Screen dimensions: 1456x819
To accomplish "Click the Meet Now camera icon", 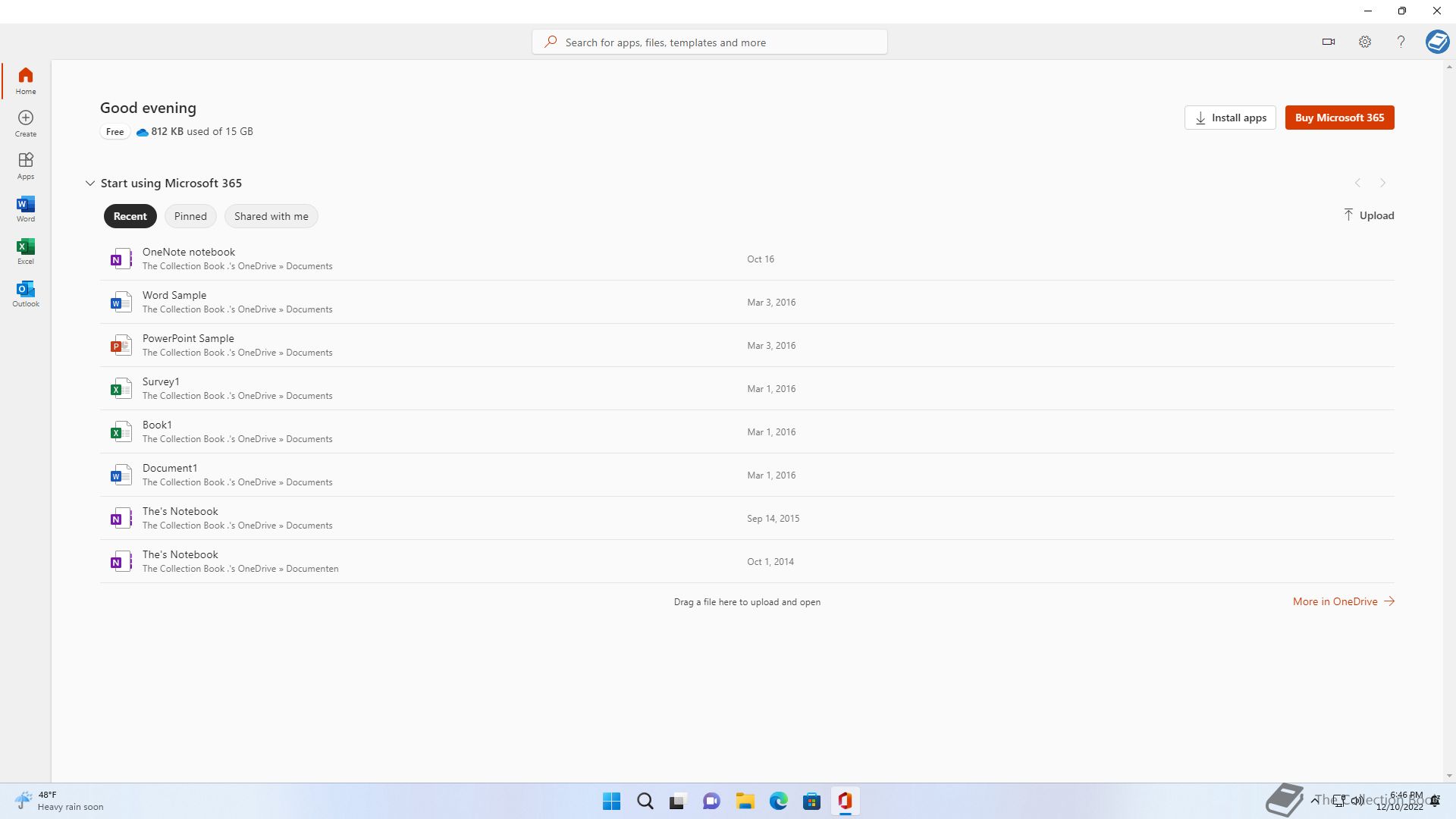I will pos(1328,42).
